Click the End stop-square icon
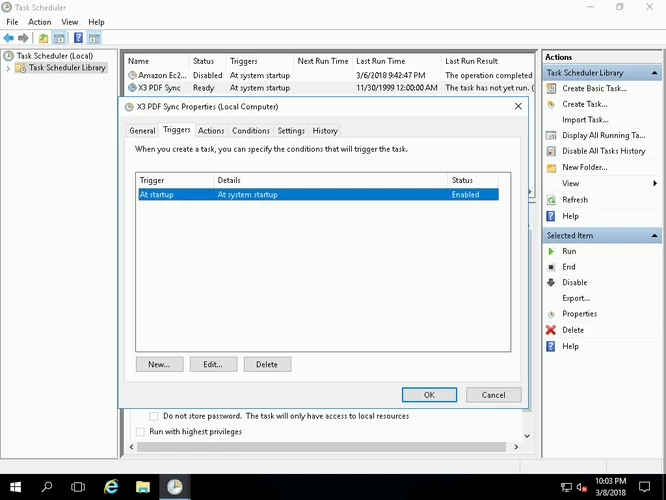666x500 pixels. tap(551, 267)
